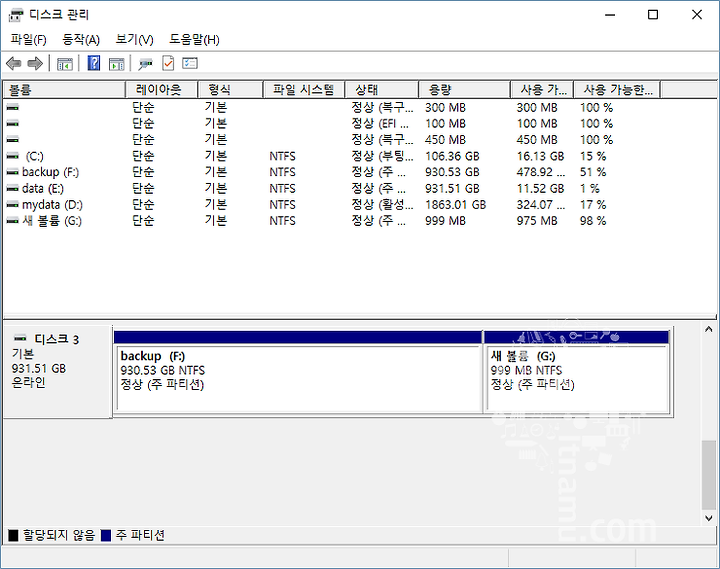This screenshot has height=569, width=720.
Task: Click the checklist settings toolbar icon
Action: tap(190, 63)
